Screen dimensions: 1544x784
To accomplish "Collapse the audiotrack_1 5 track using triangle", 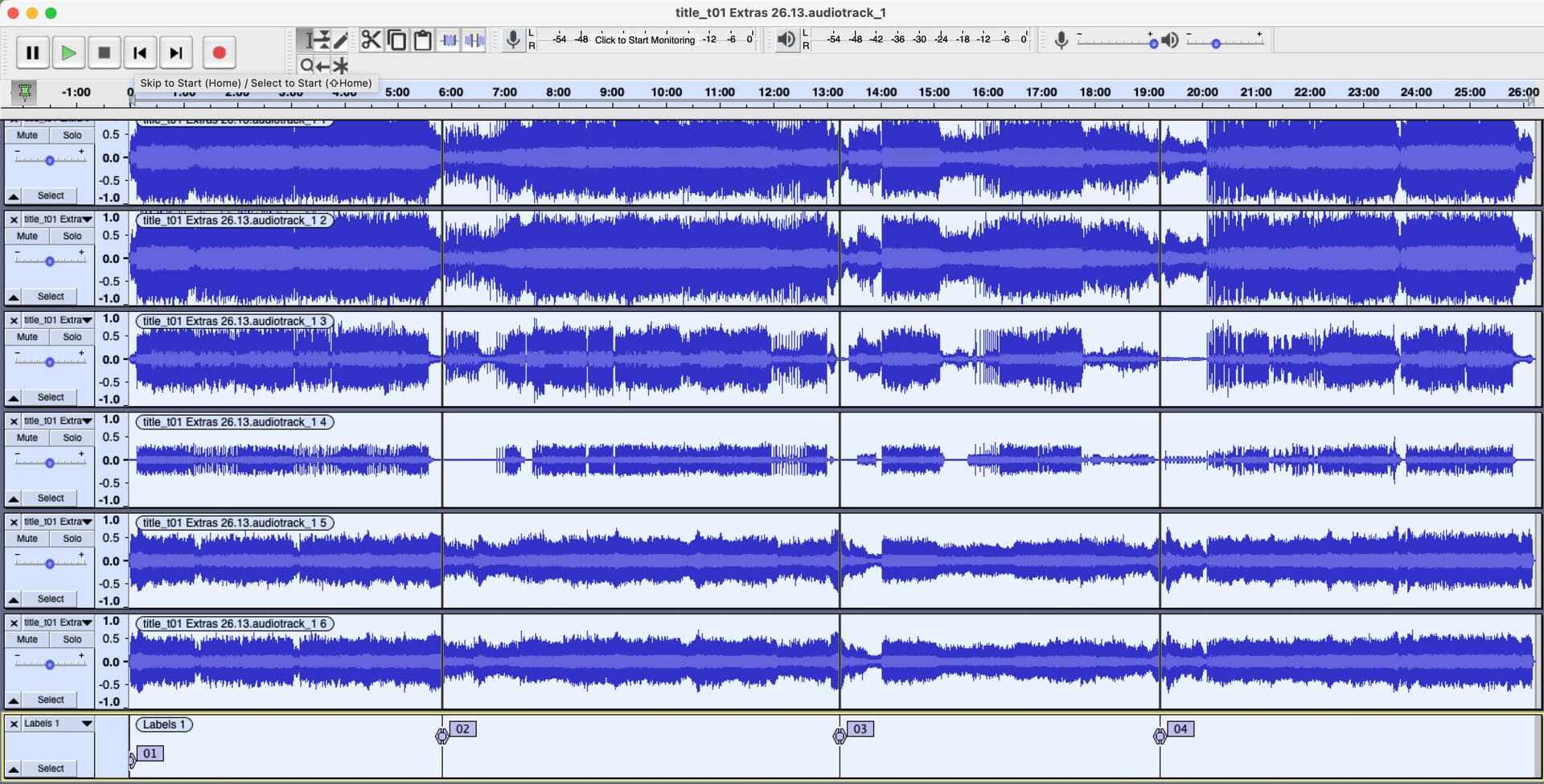I will 14,599.
